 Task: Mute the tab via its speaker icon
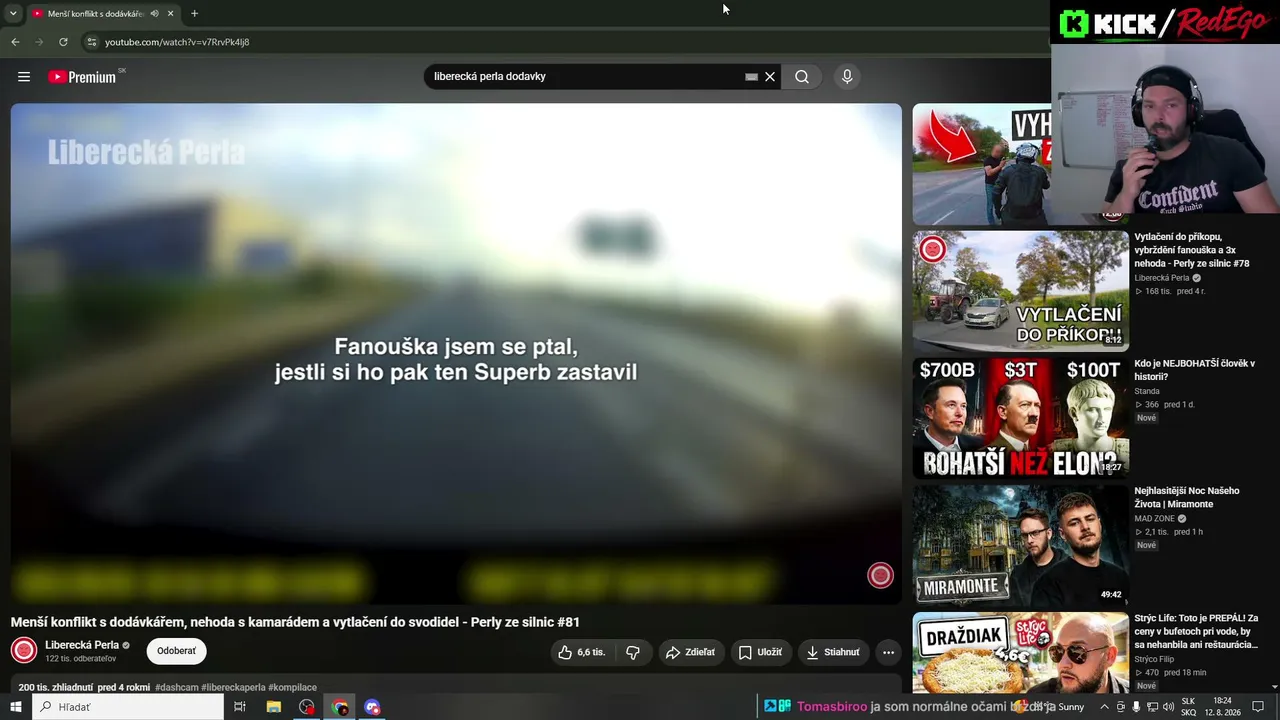tap(154, 14)
